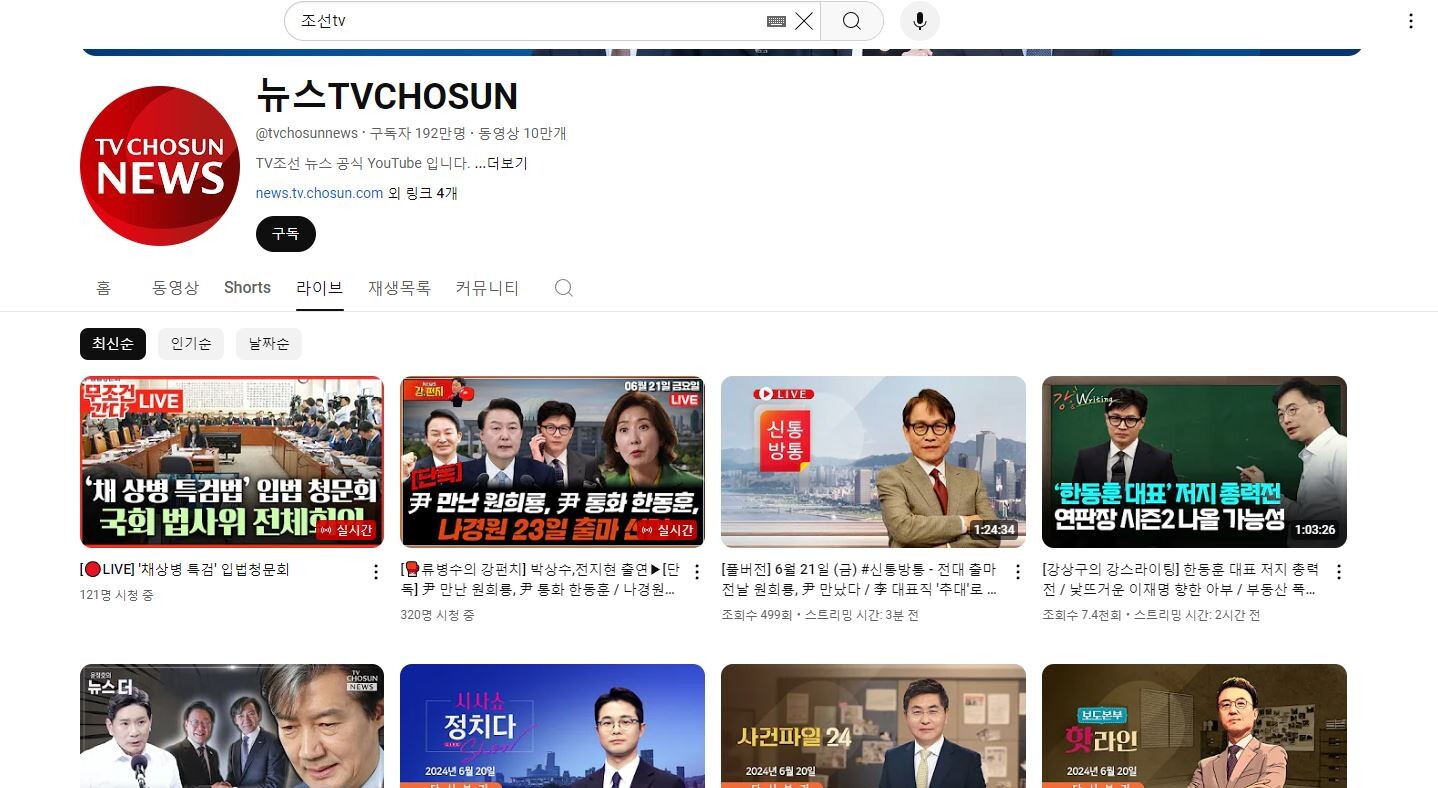
Task: Open the '한동훈 대표' 저지 총력전 thumbnail
Action: click(1194, 462)
